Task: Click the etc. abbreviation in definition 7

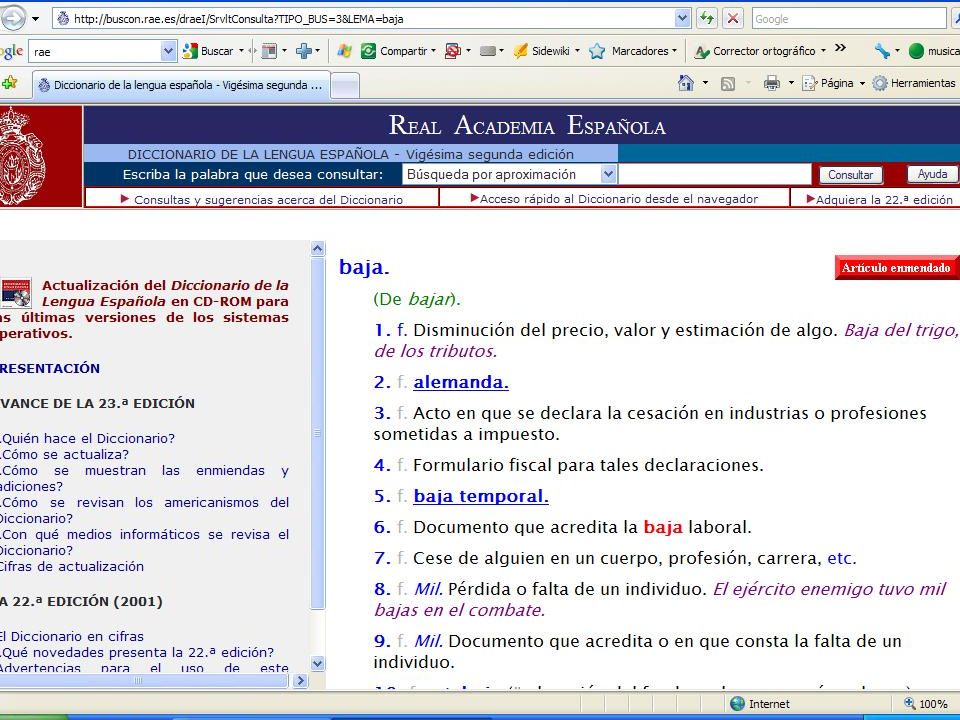Action: pyautogui.click(x=841, y=558)
